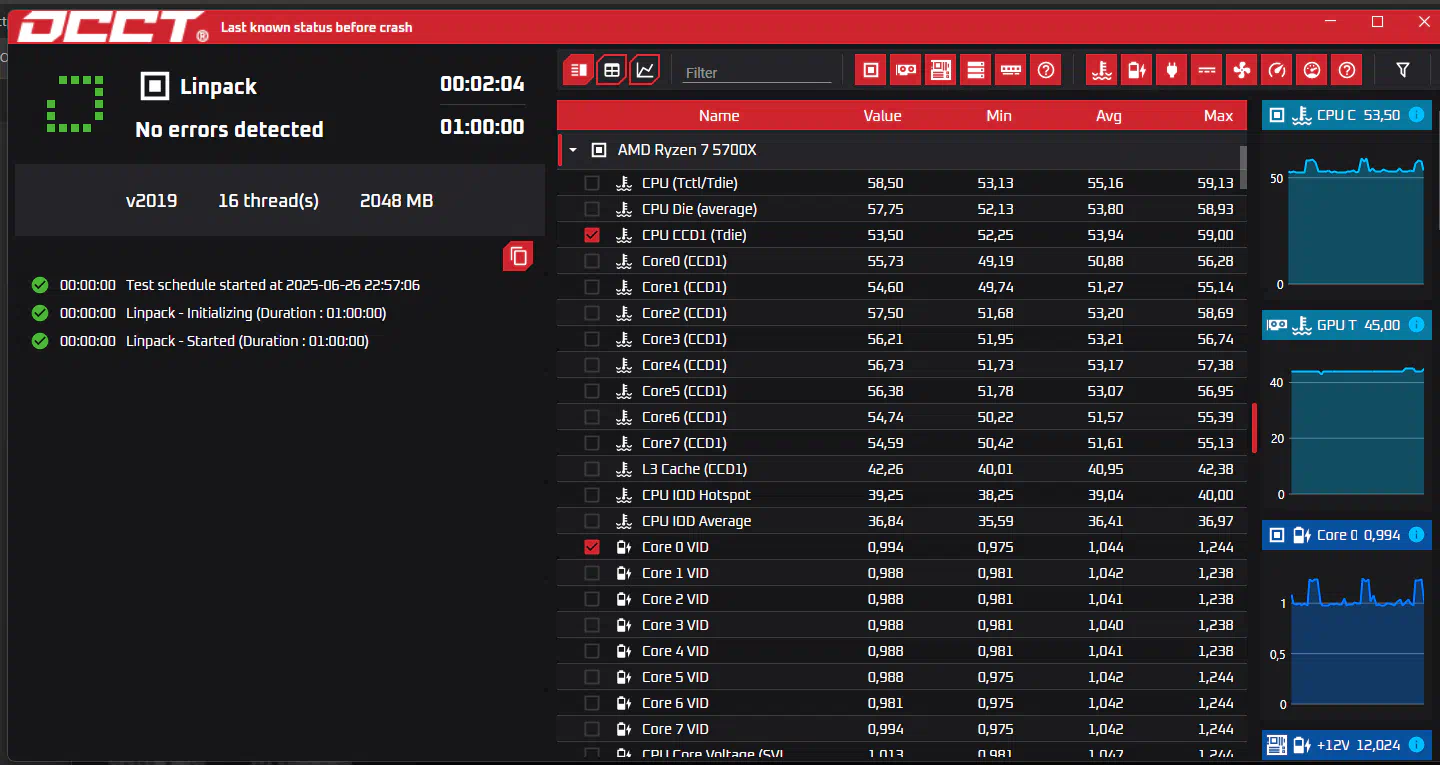The width and height of the screenshot is (1440, 765).
Task: Select the CPU IDD Average row
Action: 902,521
